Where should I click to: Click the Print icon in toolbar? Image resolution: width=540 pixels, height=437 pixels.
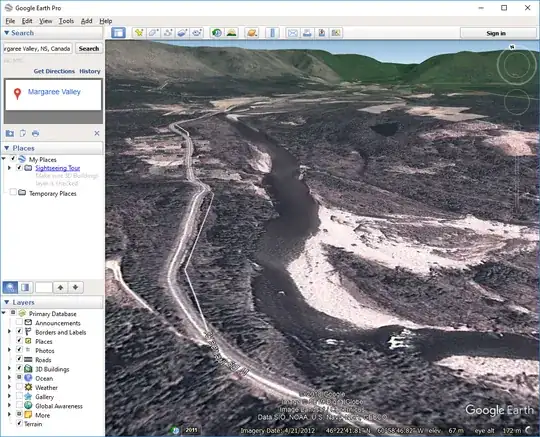pos(307,33)
